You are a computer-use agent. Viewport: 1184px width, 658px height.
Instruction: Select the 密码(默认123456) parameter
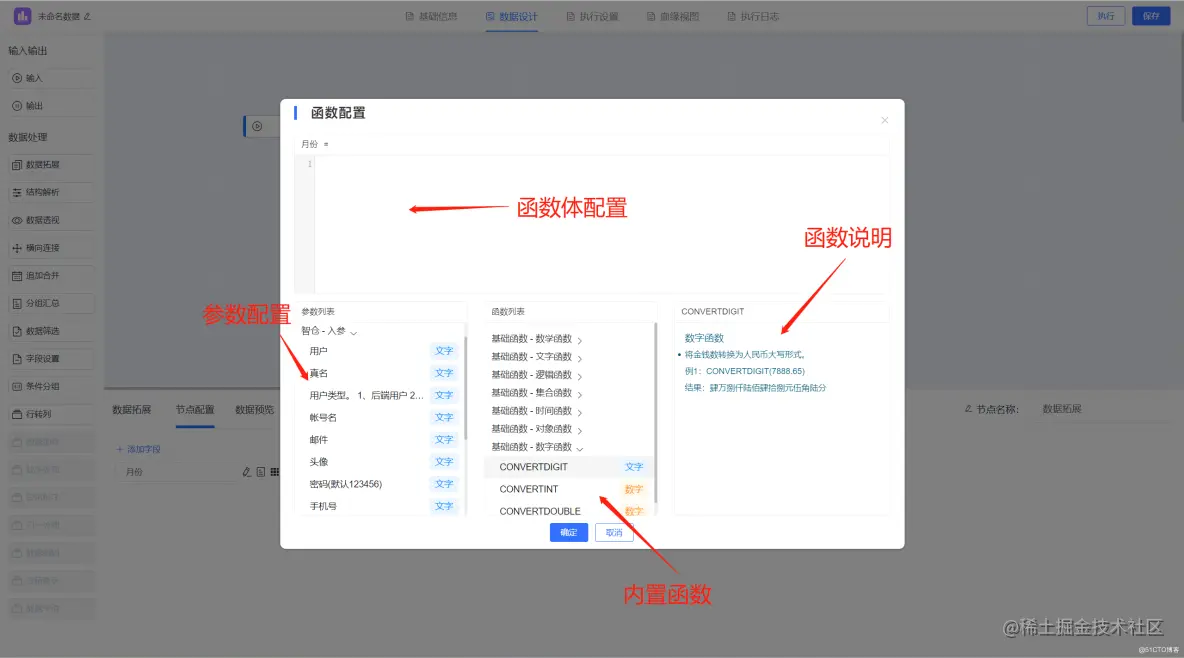(381, 483)
